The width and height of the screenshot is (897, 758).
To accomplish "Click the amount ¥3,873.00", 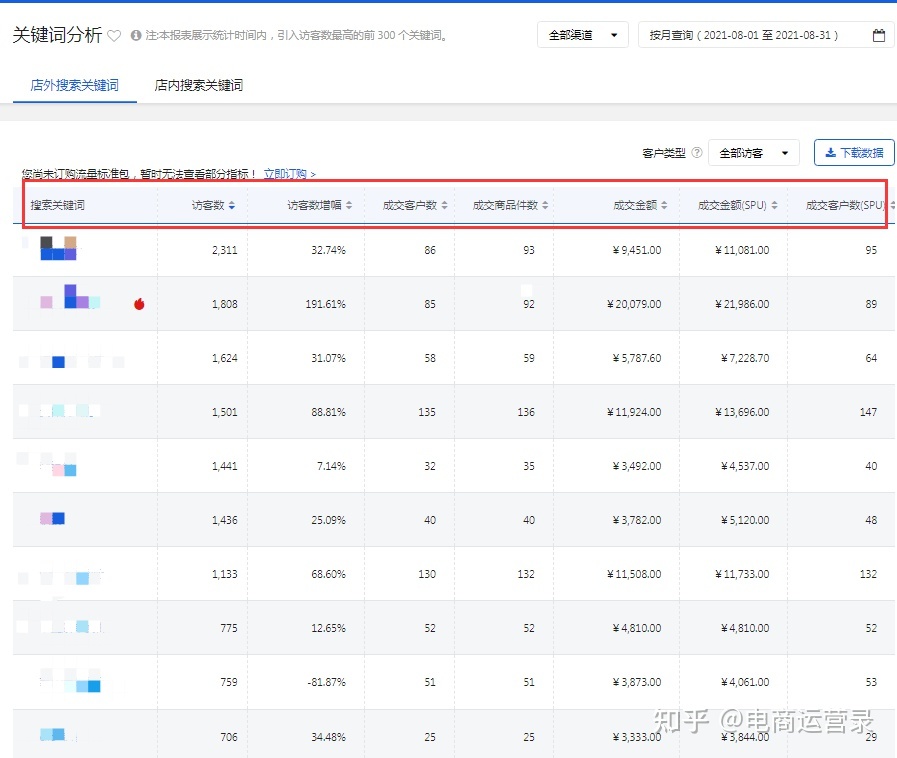I will pos(637,682).
